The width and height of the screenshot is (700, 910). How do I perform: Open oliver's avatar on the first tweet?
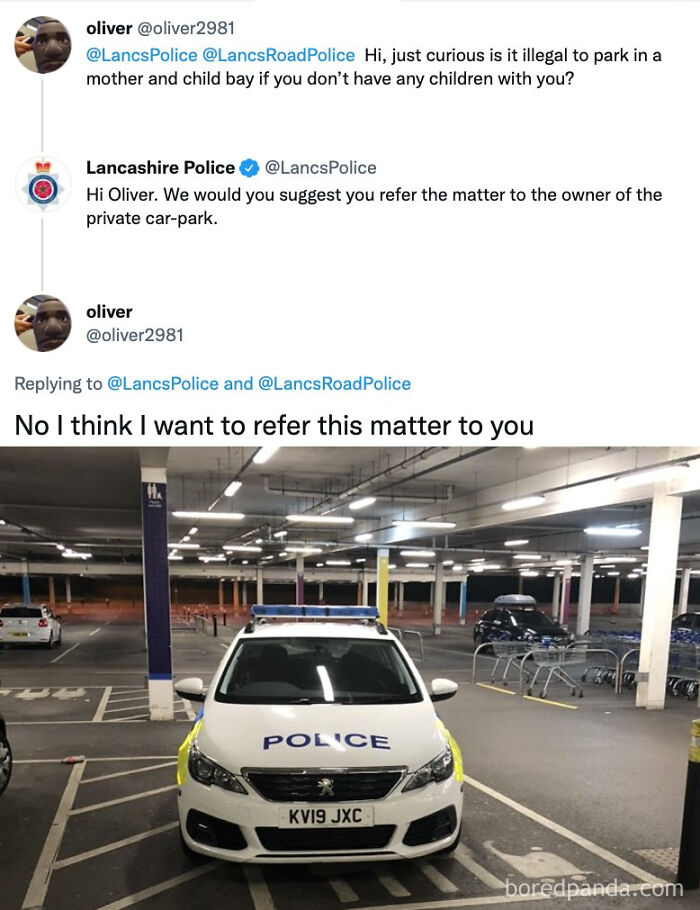pyautogui.click(x=43, y=45)
